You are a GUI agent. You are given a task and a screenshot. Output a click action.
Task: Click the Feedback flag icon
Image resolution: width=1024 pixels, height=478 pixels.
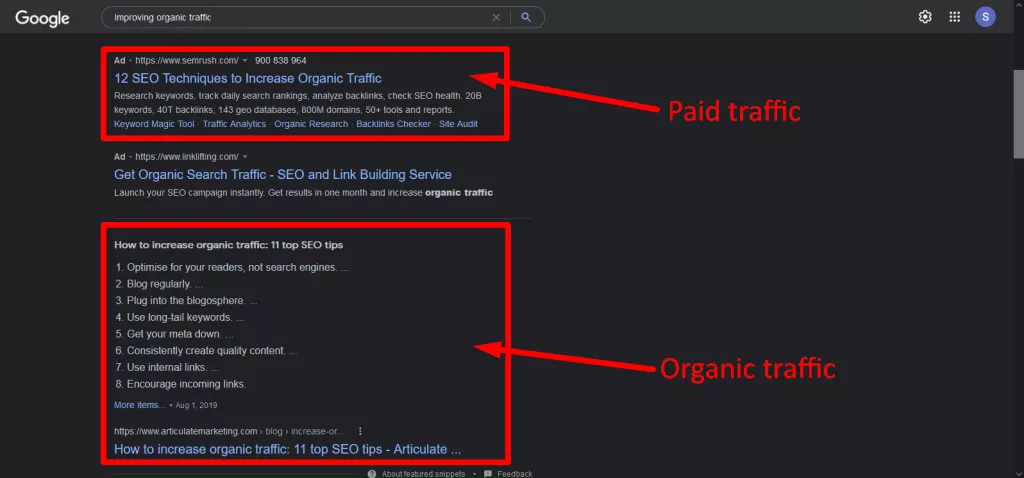pyautogui.click(x=488, y=473)
